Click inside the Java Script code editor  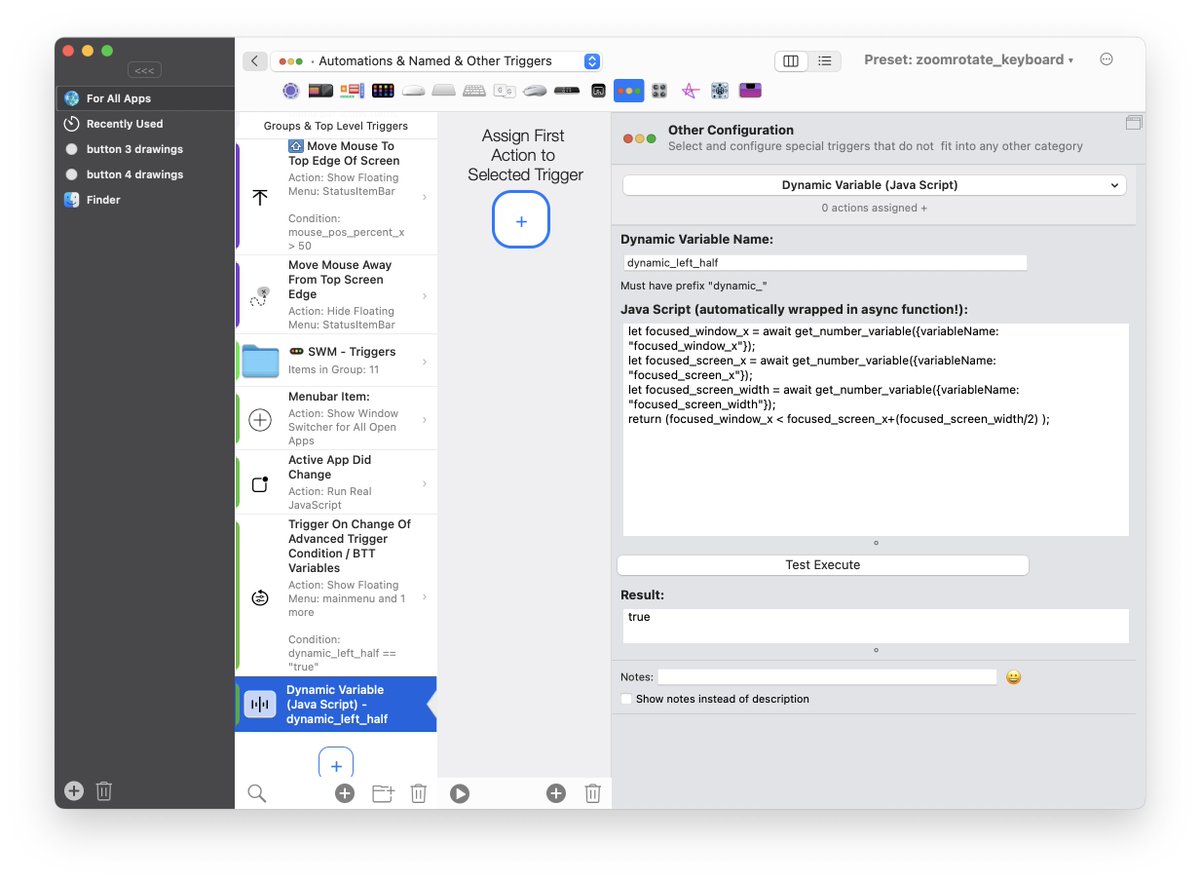(x=876, y=429)
